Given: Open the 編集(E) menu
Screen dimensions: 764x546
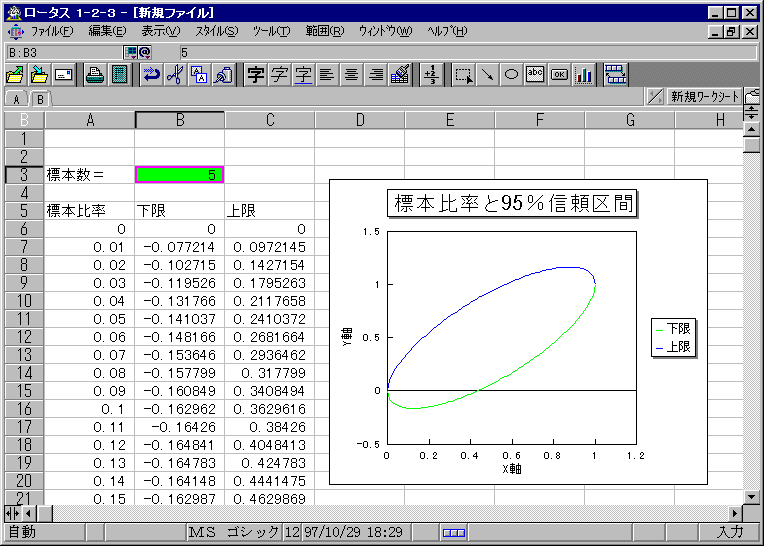Looking at the screenshot, I should click(x=107, y=31).
